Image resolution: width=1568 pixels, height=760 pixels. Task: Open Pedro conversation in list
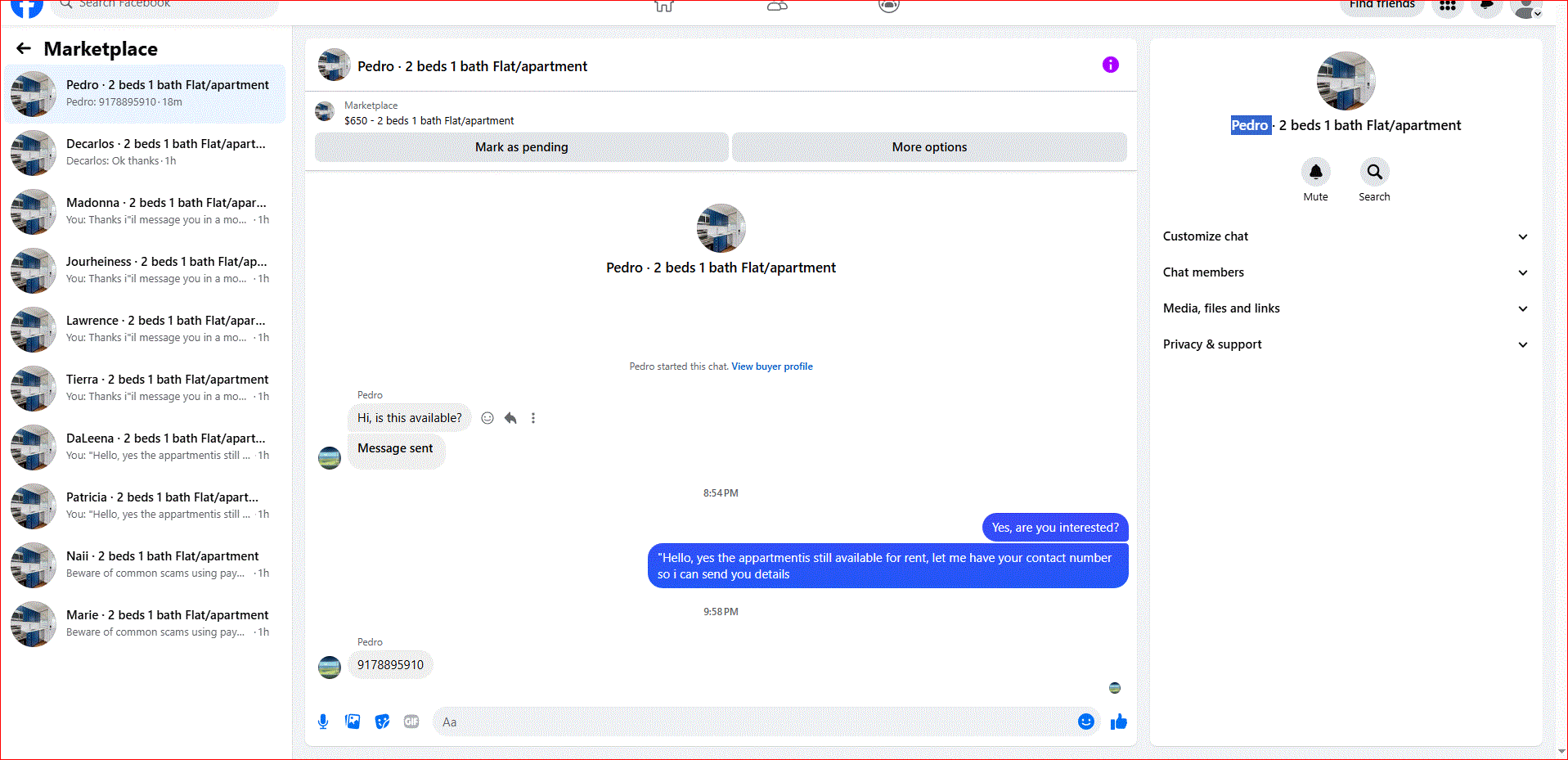coord(146,93)
